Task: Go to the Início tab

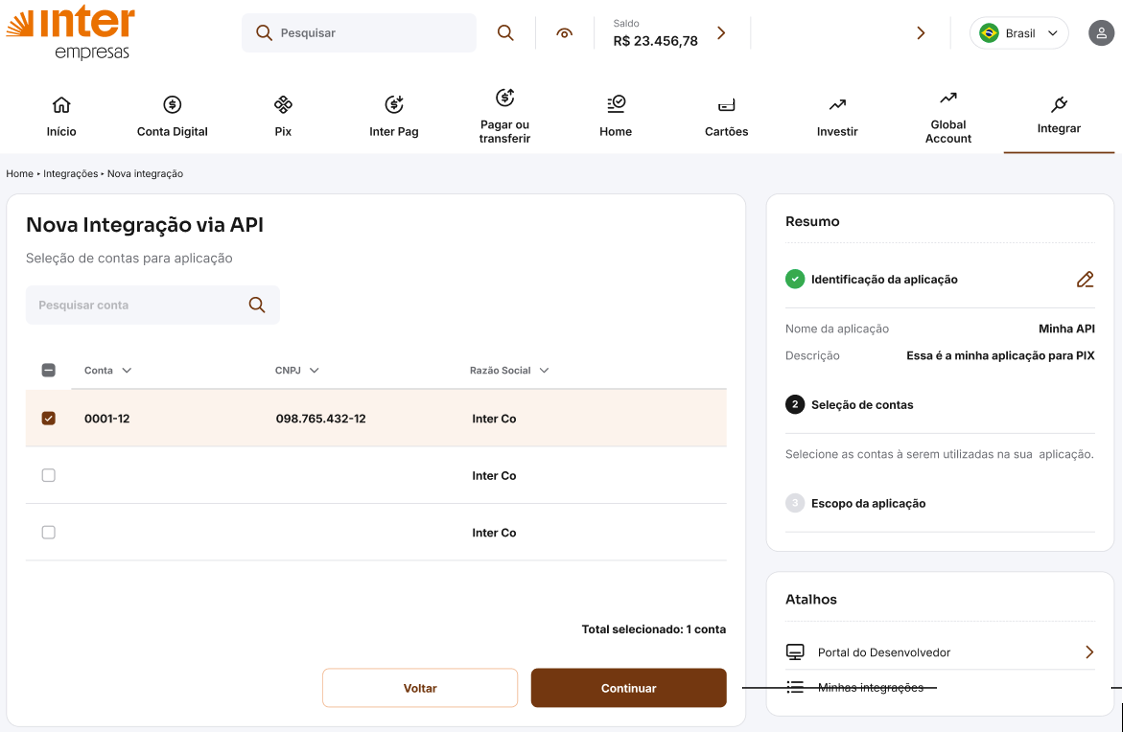Action: click(61, 117)
